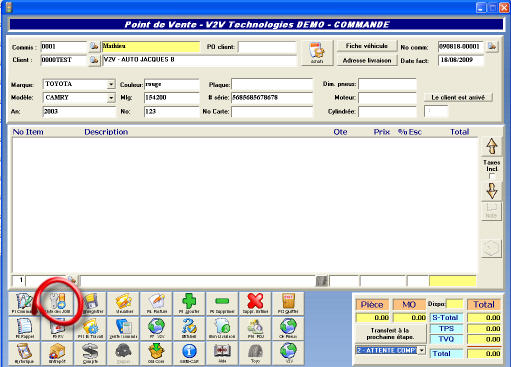Click the yellow Mathieu name field
The image size is (511, 367).
(151, 47)
